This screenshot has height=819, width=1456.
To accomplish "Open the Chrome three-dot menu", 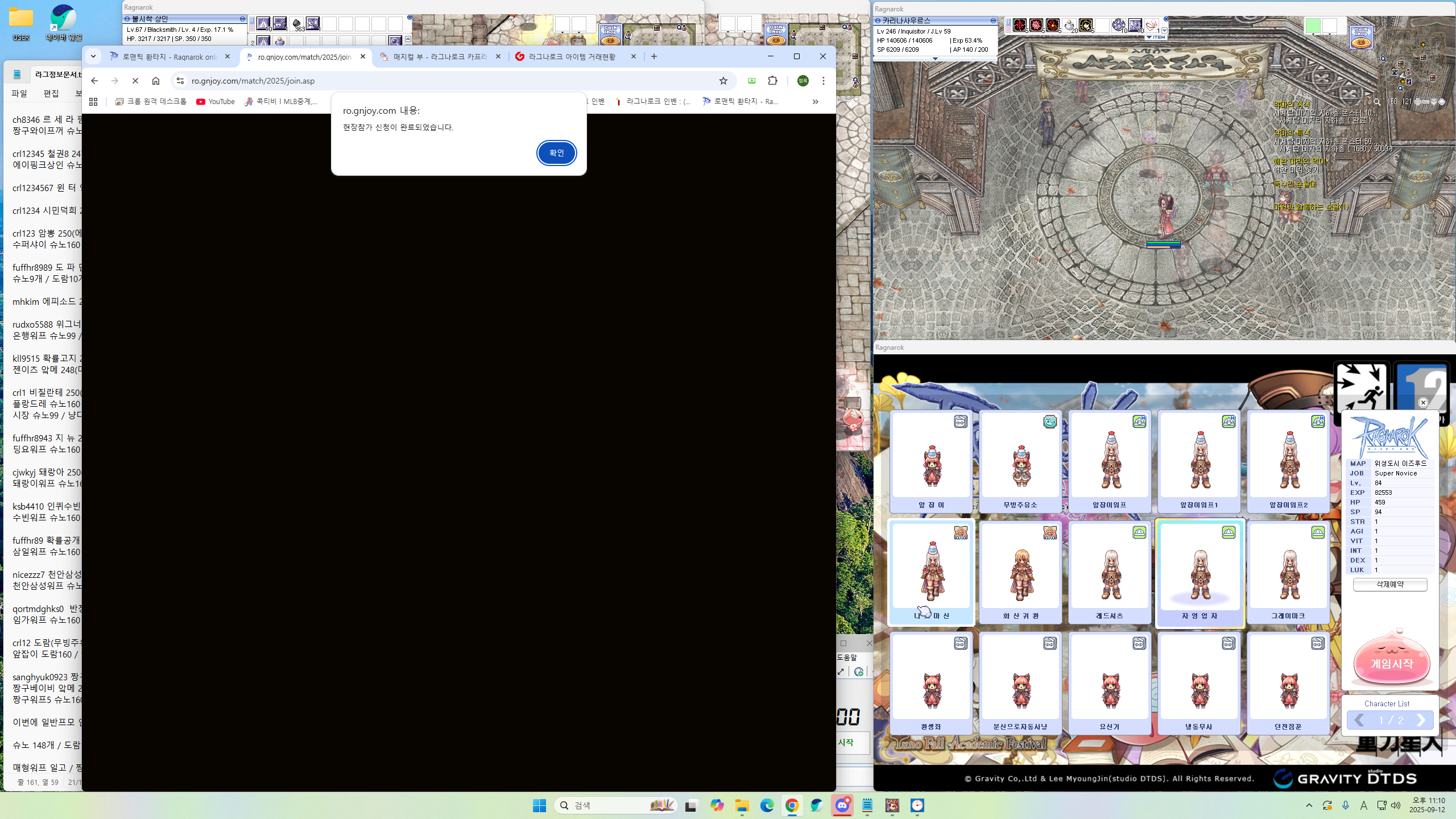I will point(823,81).
